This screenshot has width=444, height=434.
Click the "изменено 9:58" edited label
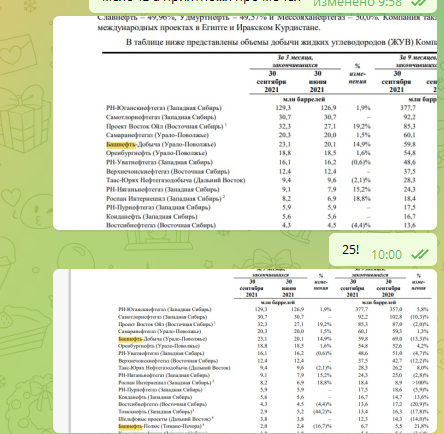(358, 3)
